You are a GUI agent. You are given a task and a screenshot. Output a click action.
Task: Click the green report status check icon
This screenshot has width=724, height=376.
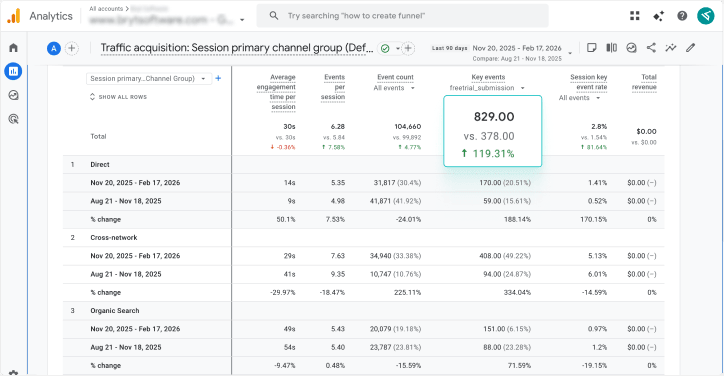tap(385, 48)
